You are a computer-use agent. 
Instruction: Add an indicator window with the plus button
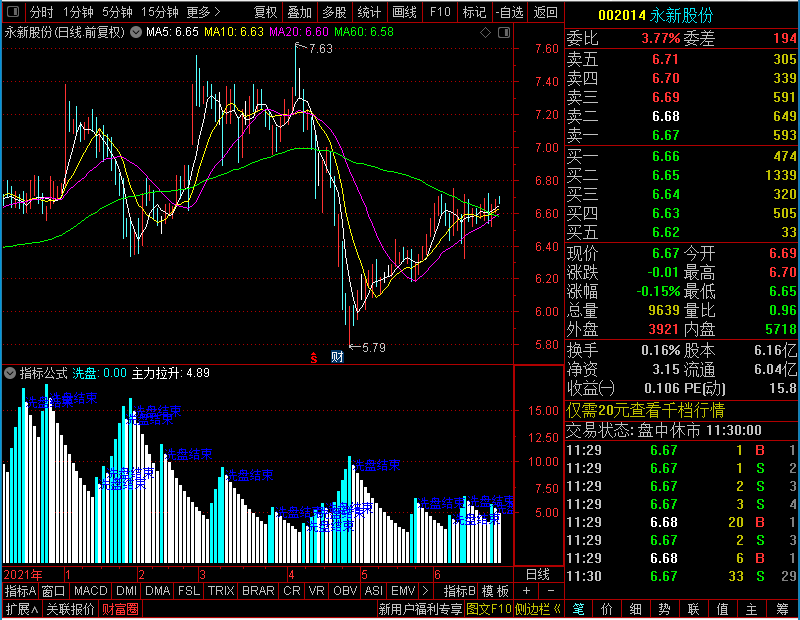(x=527, y=591)
